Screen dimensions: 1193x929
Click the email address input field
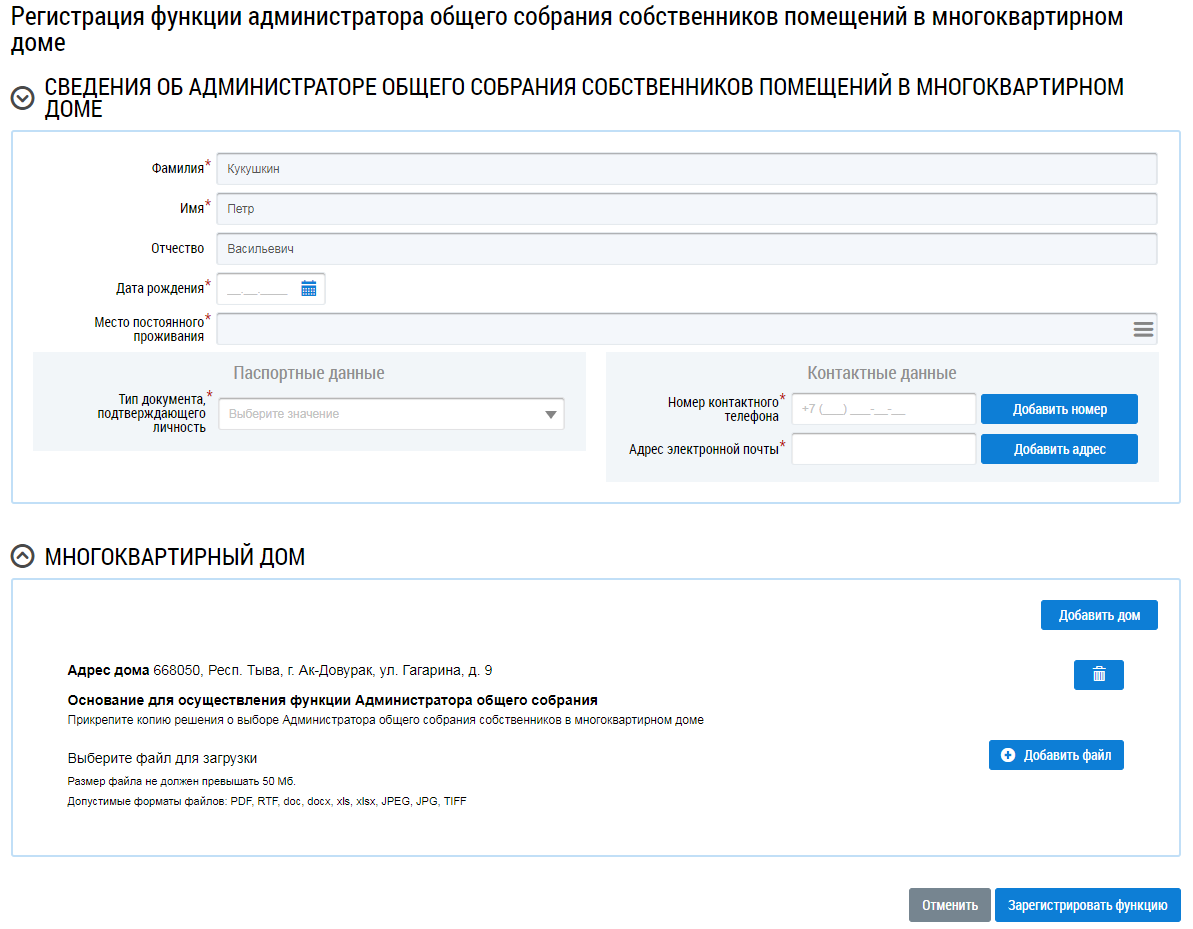(x=883, y=449)
